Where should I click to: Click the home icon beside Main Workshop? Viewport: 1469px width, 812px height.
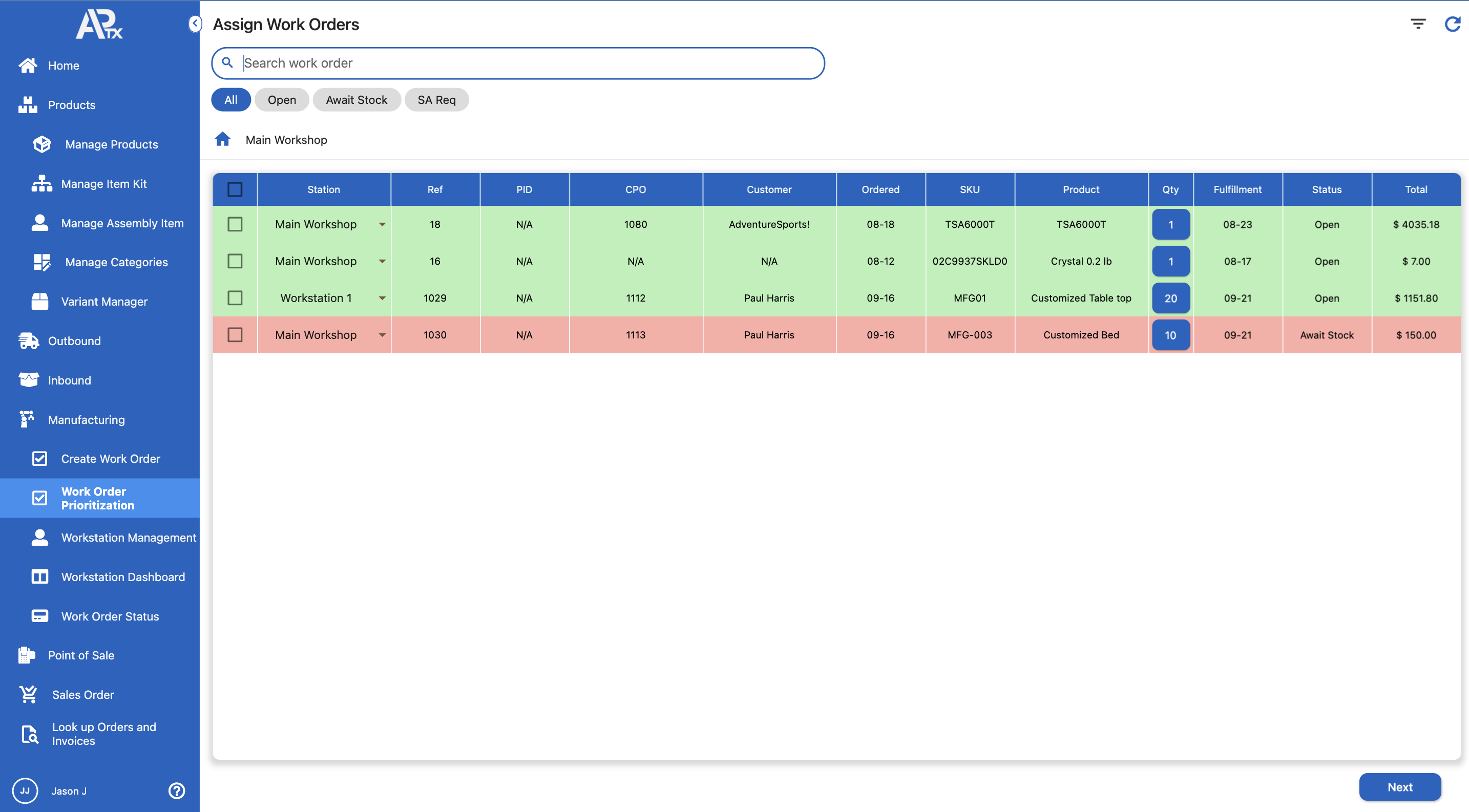(222, 139)
